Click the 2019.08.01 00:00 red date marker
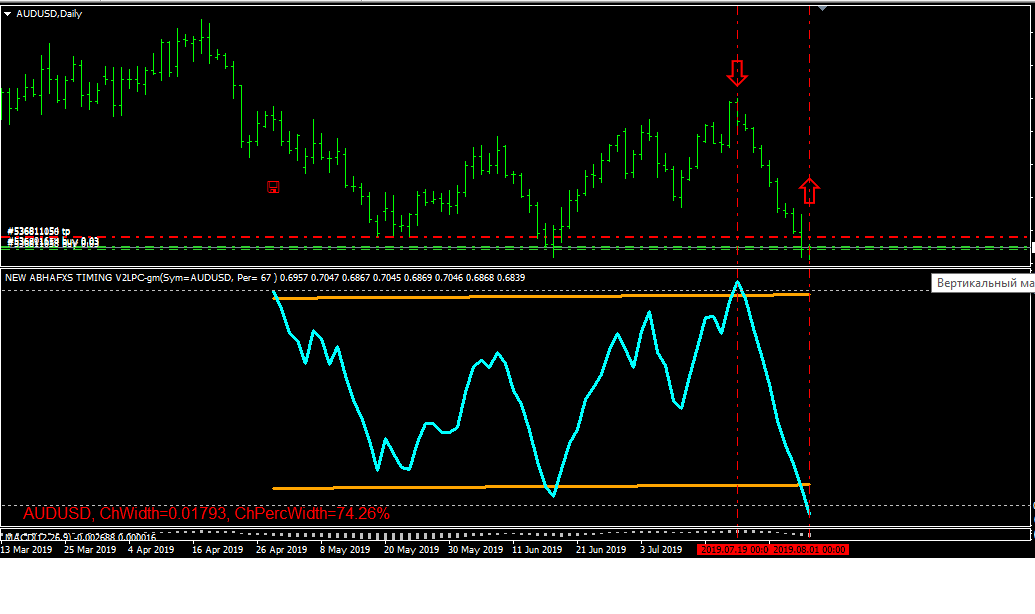 click(809, 549)
